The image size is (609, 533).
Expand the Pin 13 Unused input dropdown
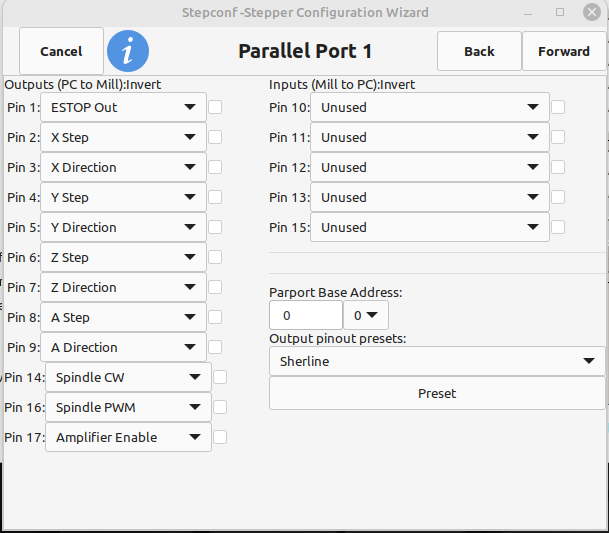coord(430,197)
